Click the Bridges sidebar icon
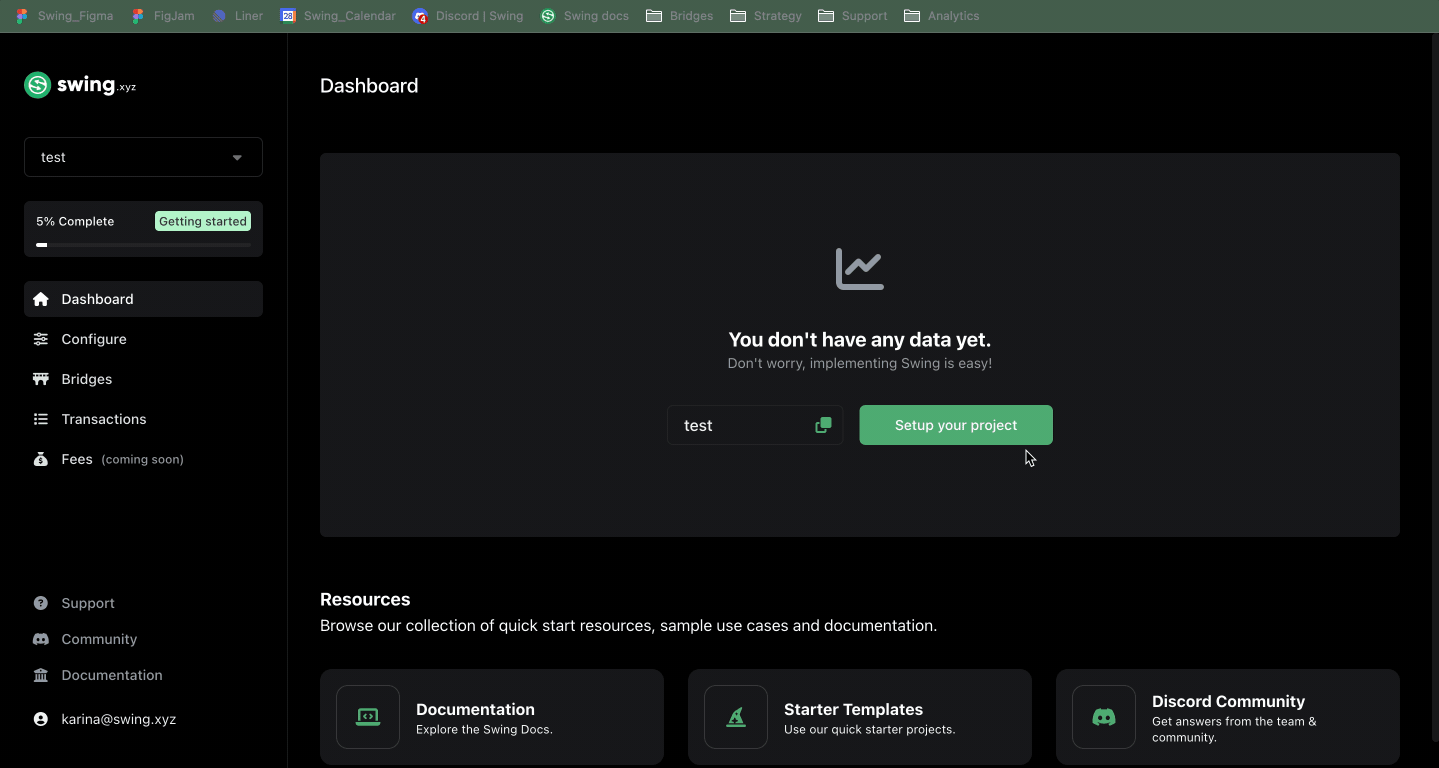This screenshot has width=1439, height=768. (41, 379)
